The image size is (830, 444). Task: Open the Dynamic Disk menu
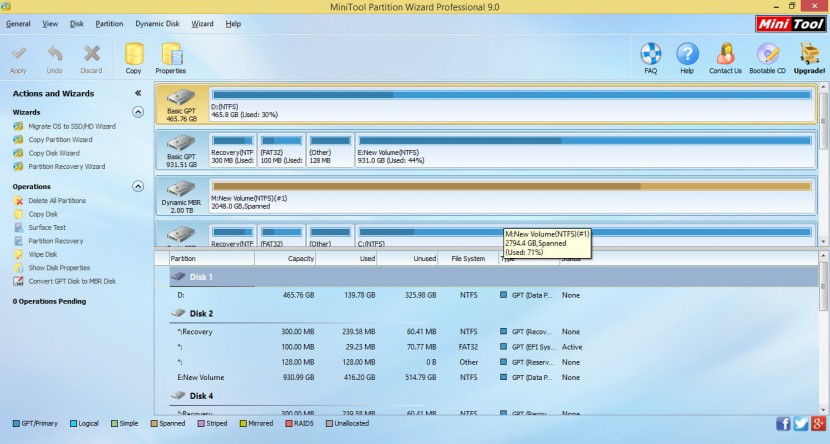[x=157, y=24]
